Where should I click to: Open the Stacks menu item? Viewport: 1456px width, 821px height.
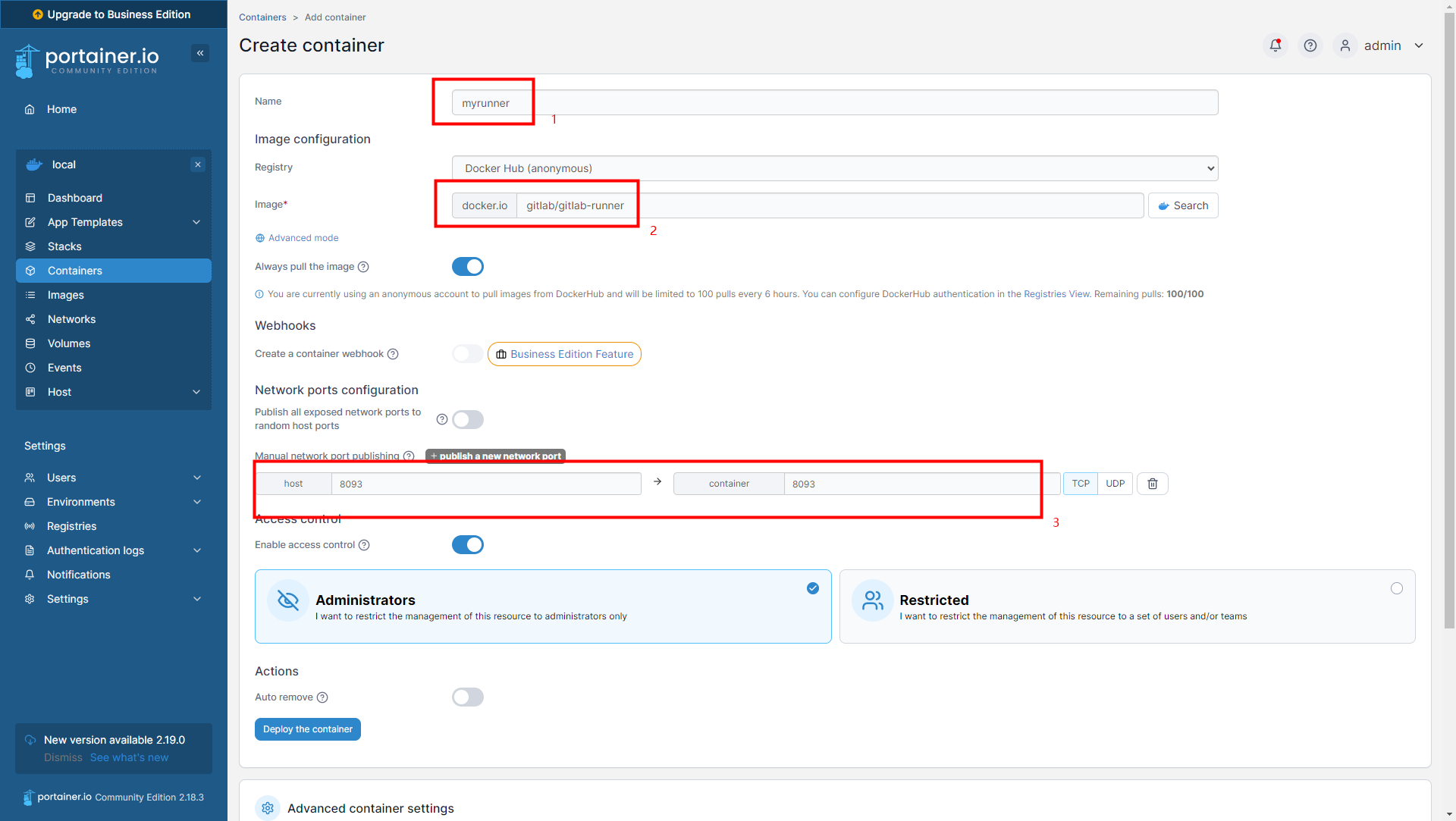point(64,246)
